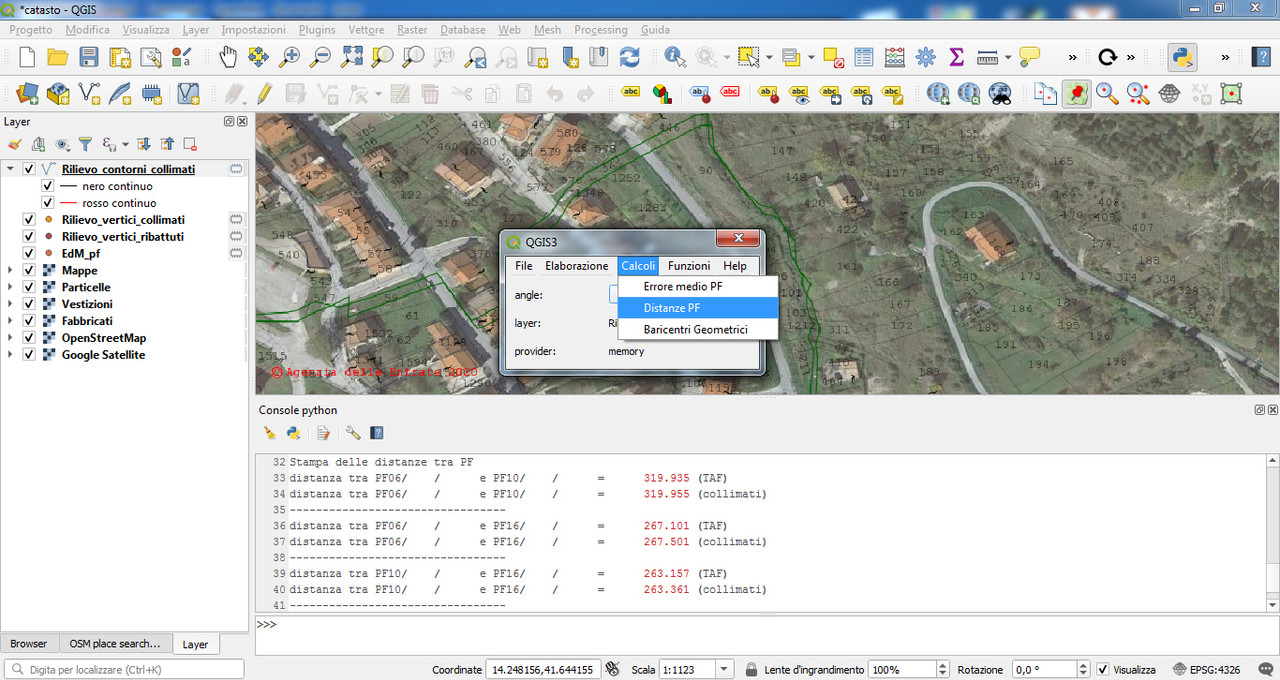Click the filter legend funnel icon in Layer panel

(86, 144)
